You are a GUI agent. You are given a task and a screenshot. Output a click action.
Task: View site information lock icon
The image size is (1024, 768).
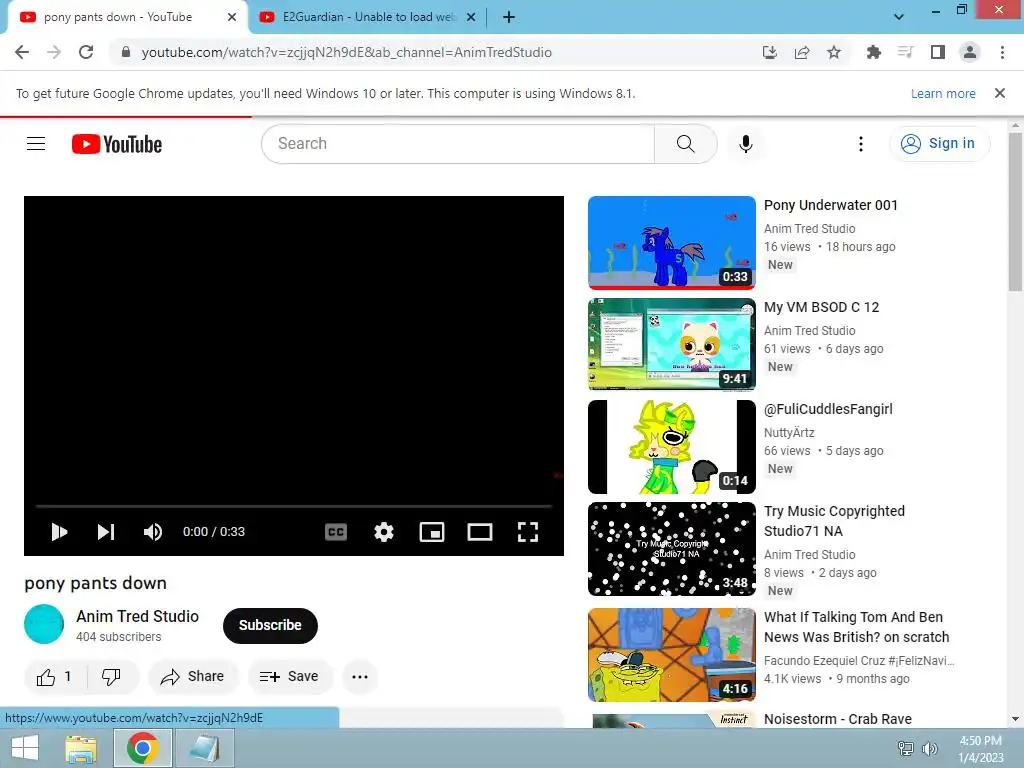[x=126, y=52]
